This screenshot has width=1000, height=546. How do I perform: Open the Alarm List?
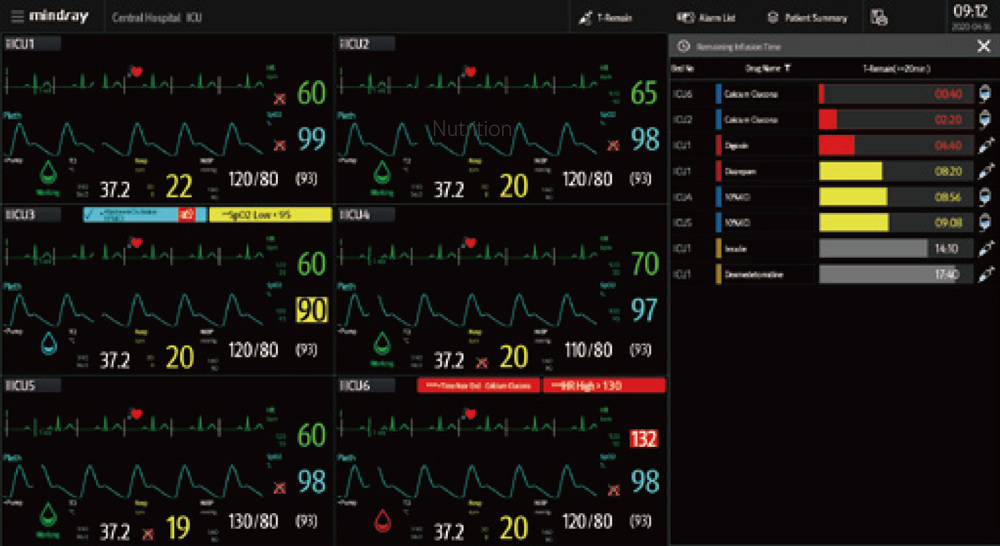pos(706,17)
